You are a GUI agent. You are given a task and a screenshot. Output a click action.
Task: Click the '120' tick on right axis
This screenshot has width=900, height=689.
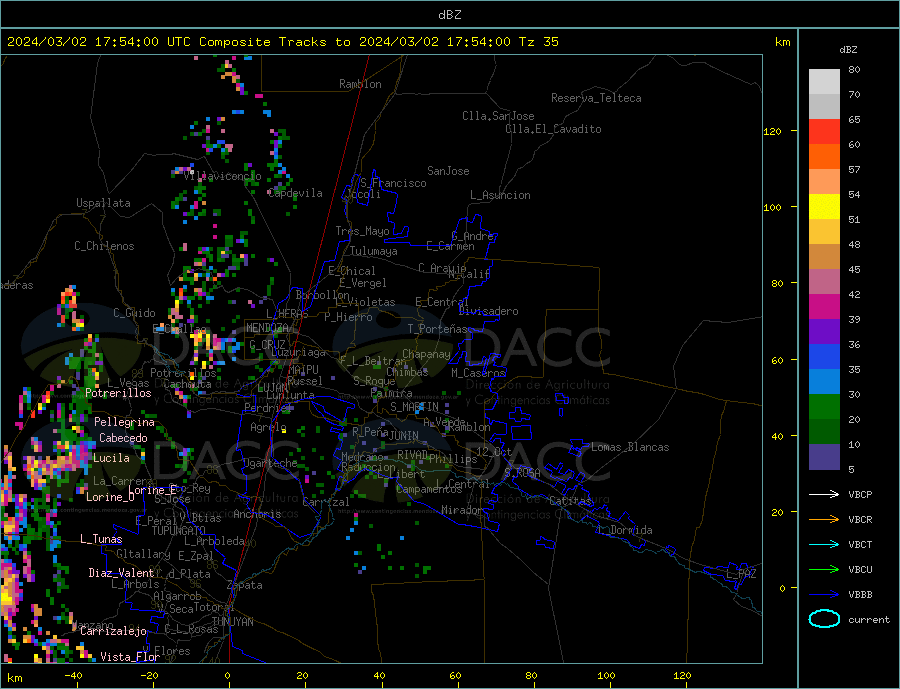(773, 131)
